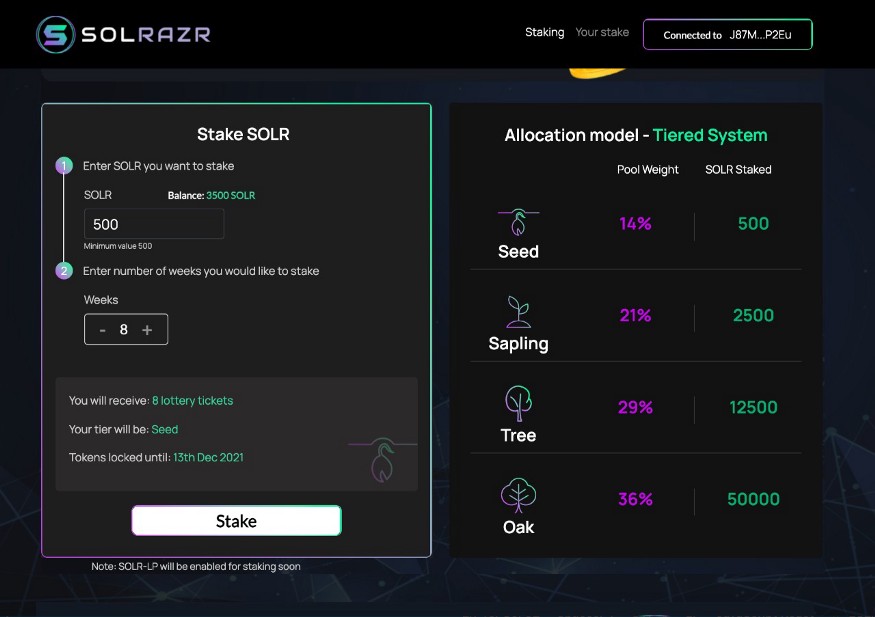
Task: Click the Tree tier icon
Action: [518, 403]
